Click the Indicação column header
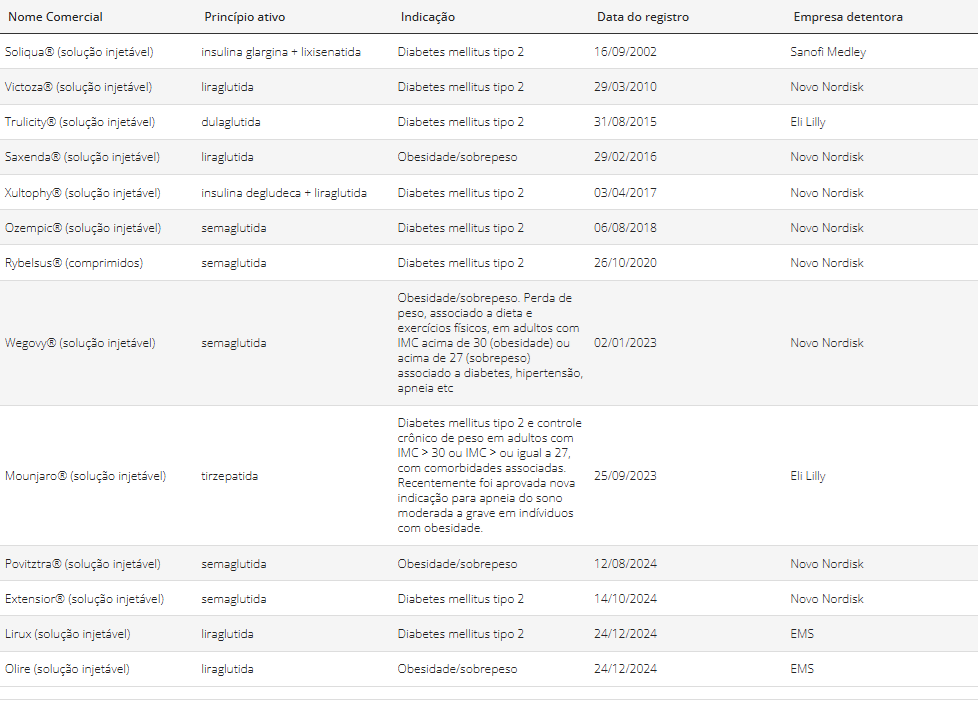The width and height of the screenshot is (978, 702). point(428,17)
